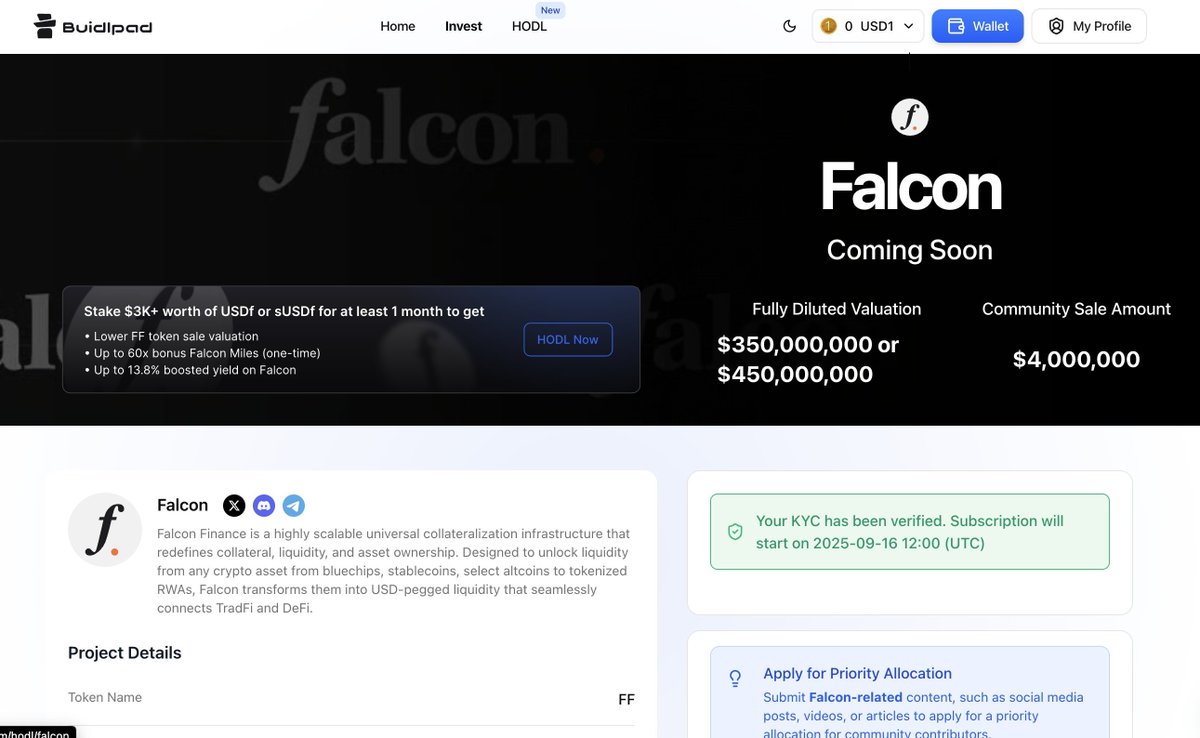Viewport: 1200px width, 738px height.
Task: Click the Apply for Priority Allocation heading
Action: (858, 673)
